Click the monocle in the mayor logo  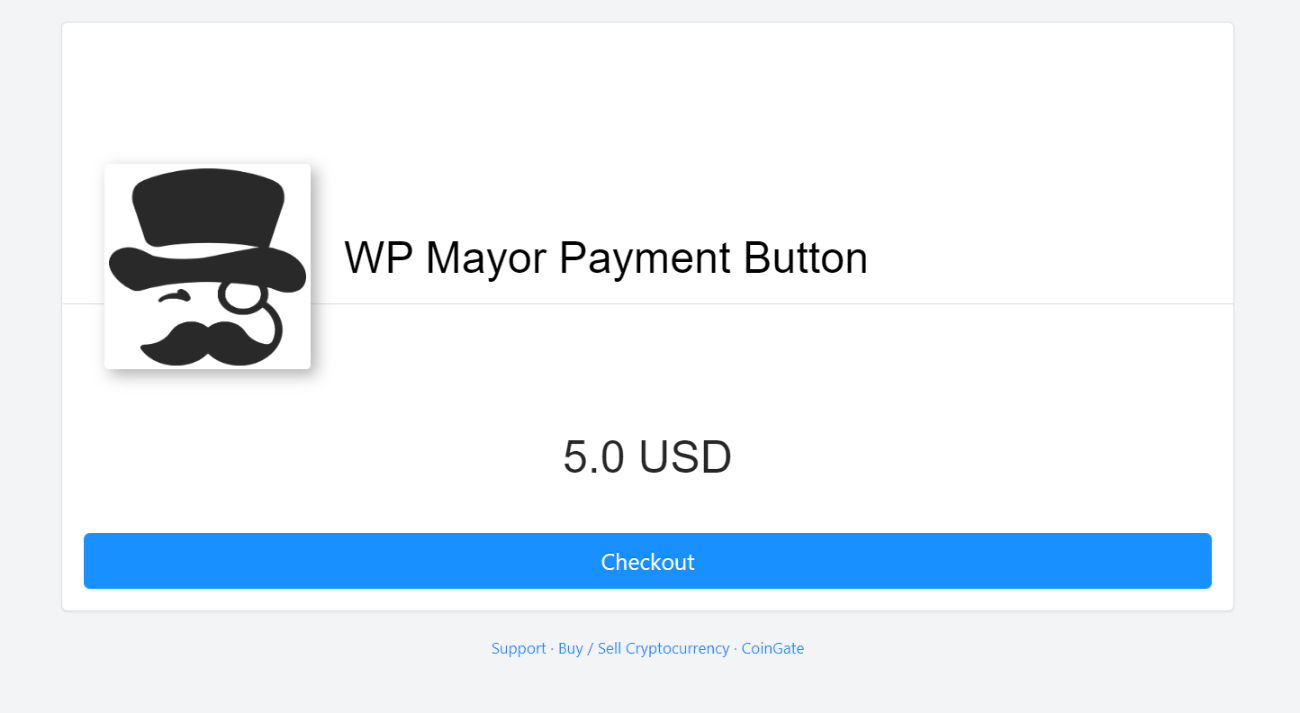[237, 295]
